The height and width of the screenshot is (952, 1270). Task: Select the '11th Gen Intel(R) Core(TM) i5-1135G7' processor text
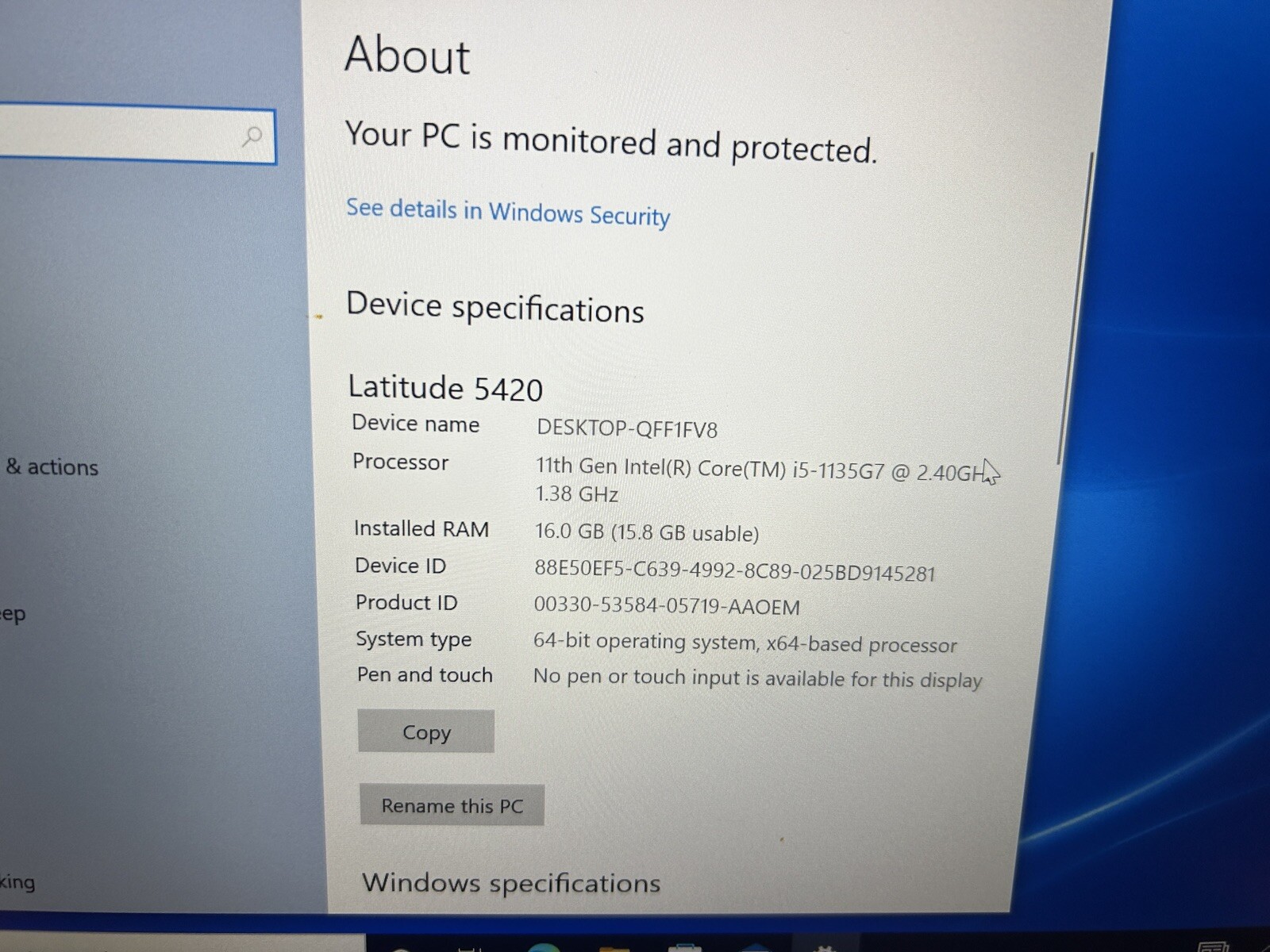(710, 469)
